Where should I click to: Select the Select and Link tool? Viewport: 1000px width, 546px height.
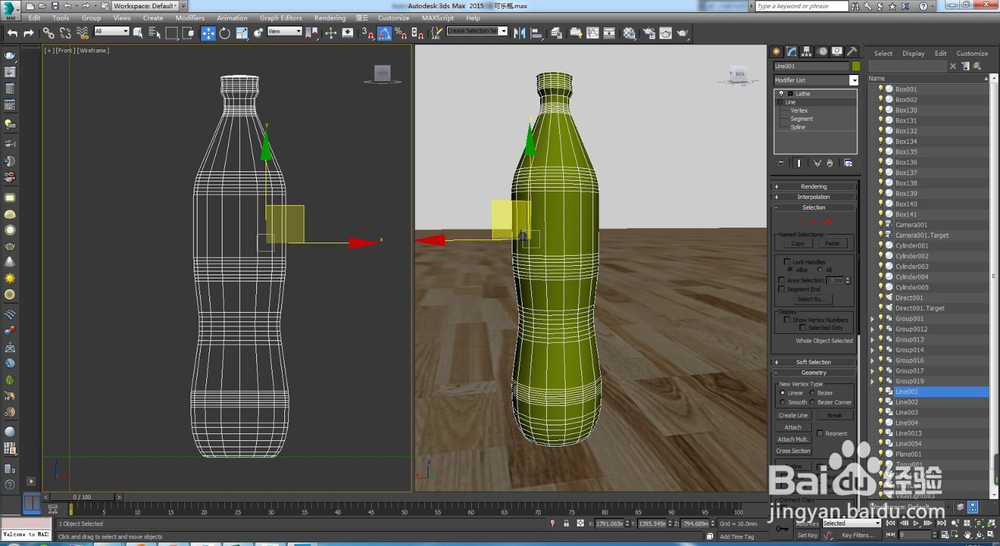(48, 33)
